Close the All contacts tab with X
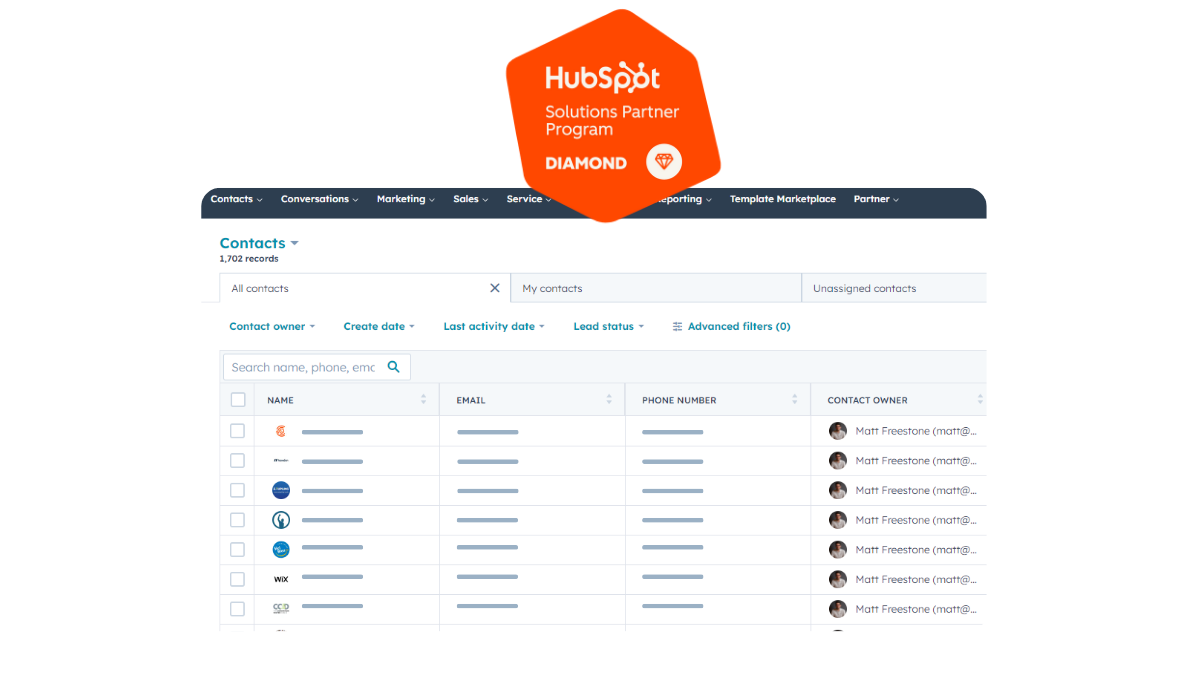This screenshot has height=675, width=1200. click(x=494, y=288)
